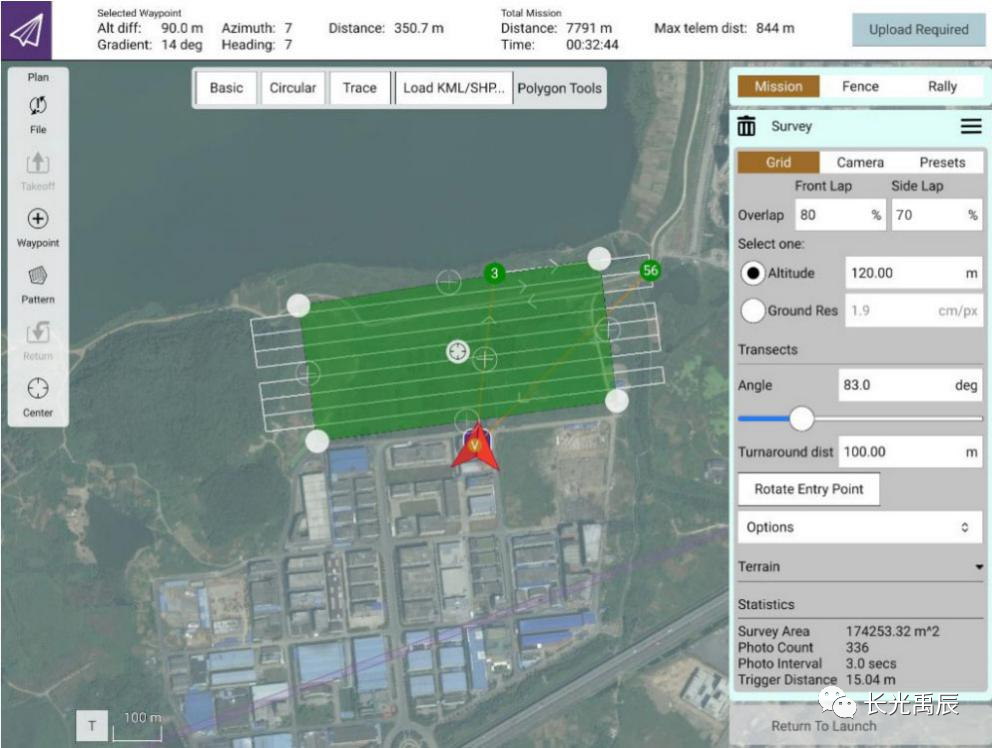Click the transect Angle slider handle
Image resolution: width=992 pixels, height=748 pixels.
801,418
